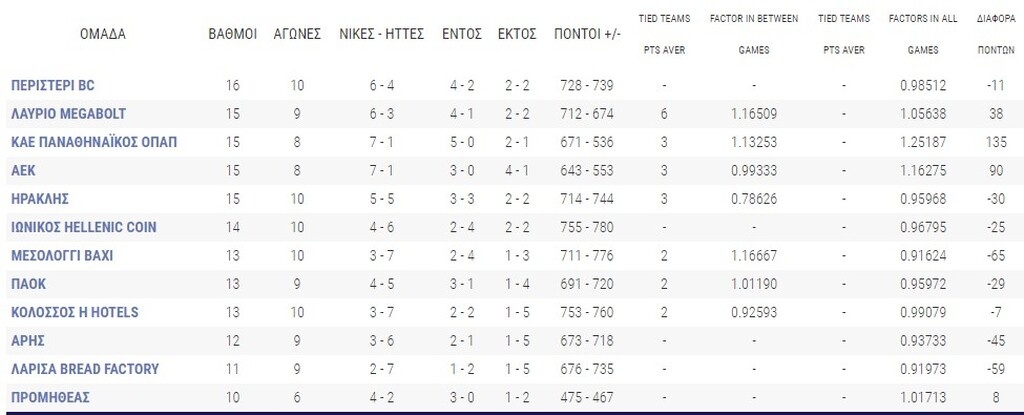Open the ΗΡΑΚΛΗΣ team link
The width and height of the screenshot is (1024, 415).
[40, 198]
